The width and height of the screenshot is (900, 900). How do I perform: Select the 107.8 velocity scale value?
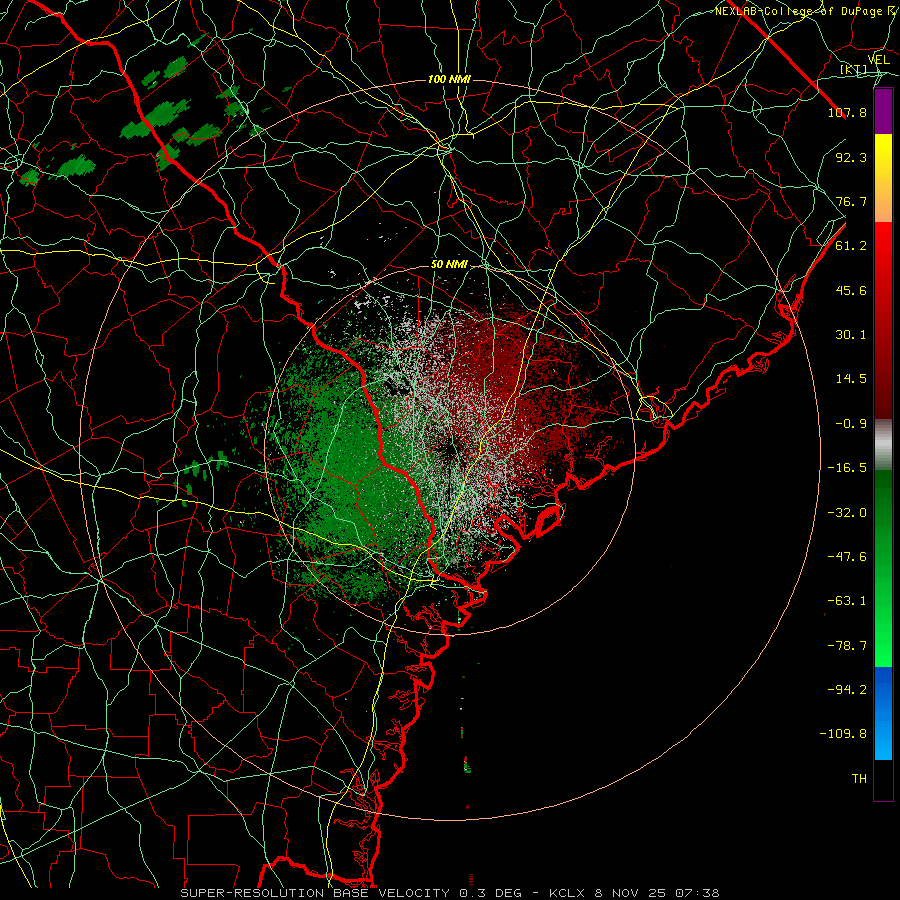pos(847,112)
